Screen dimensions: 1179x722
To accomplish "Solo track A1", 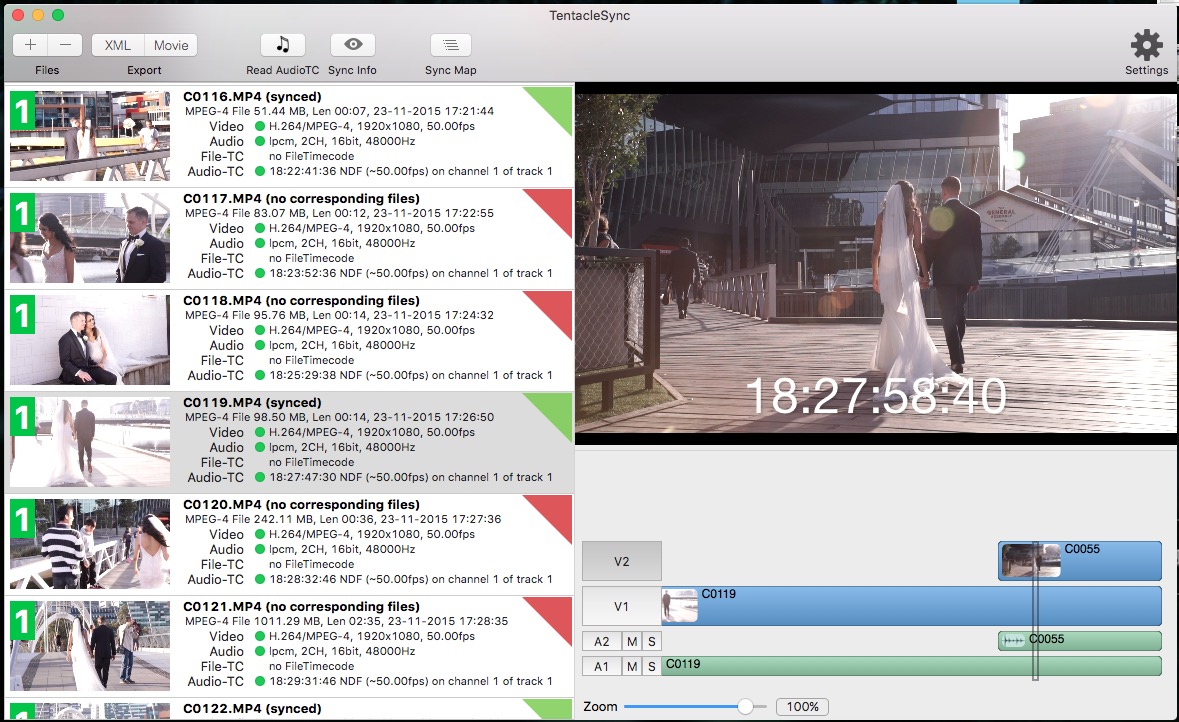I will 652,666.
